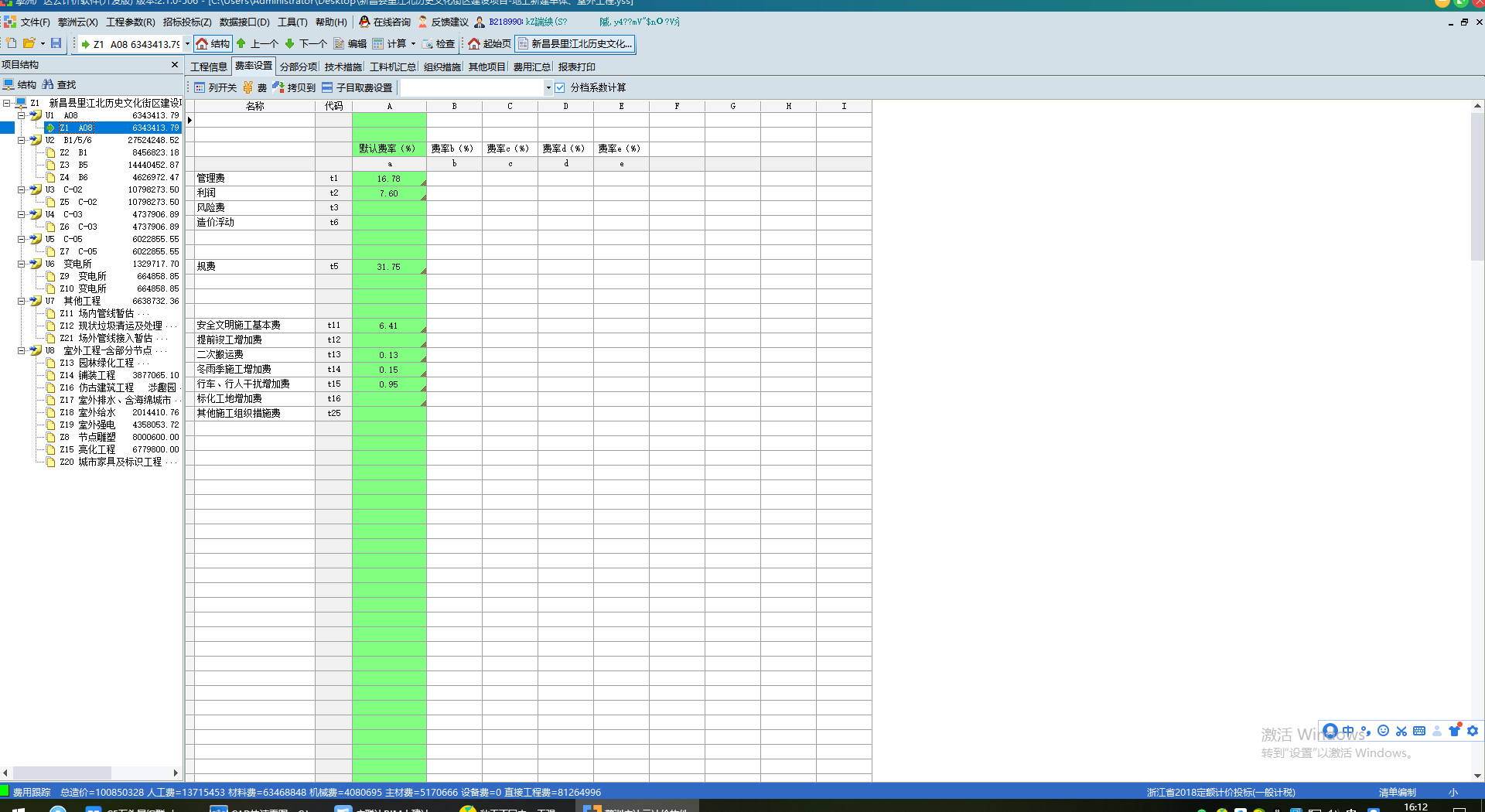Image resolution: width=1485 pixels, height=812 pixels.
Task: Go to previous item with 上一个 arrow
Action: [257, 44]
